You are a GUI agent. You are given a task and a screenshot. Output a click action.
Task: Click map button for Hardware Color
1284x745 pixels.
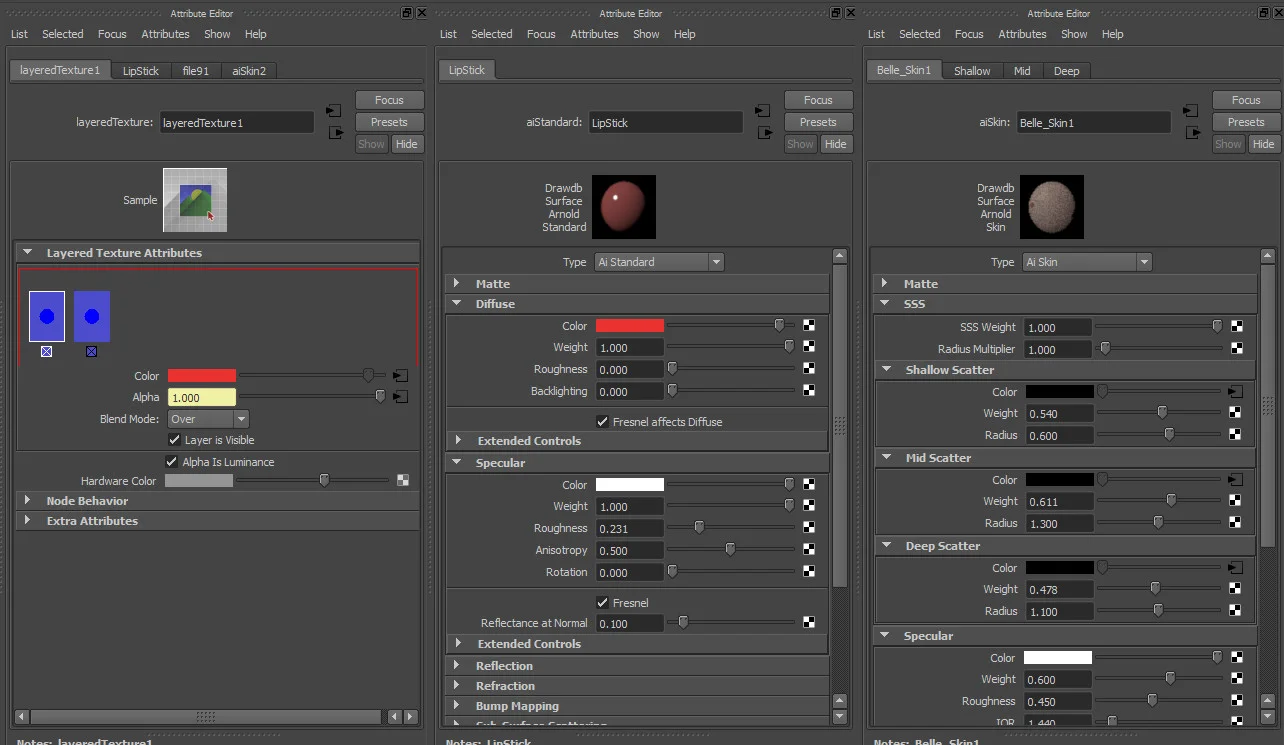coord(403,481)
